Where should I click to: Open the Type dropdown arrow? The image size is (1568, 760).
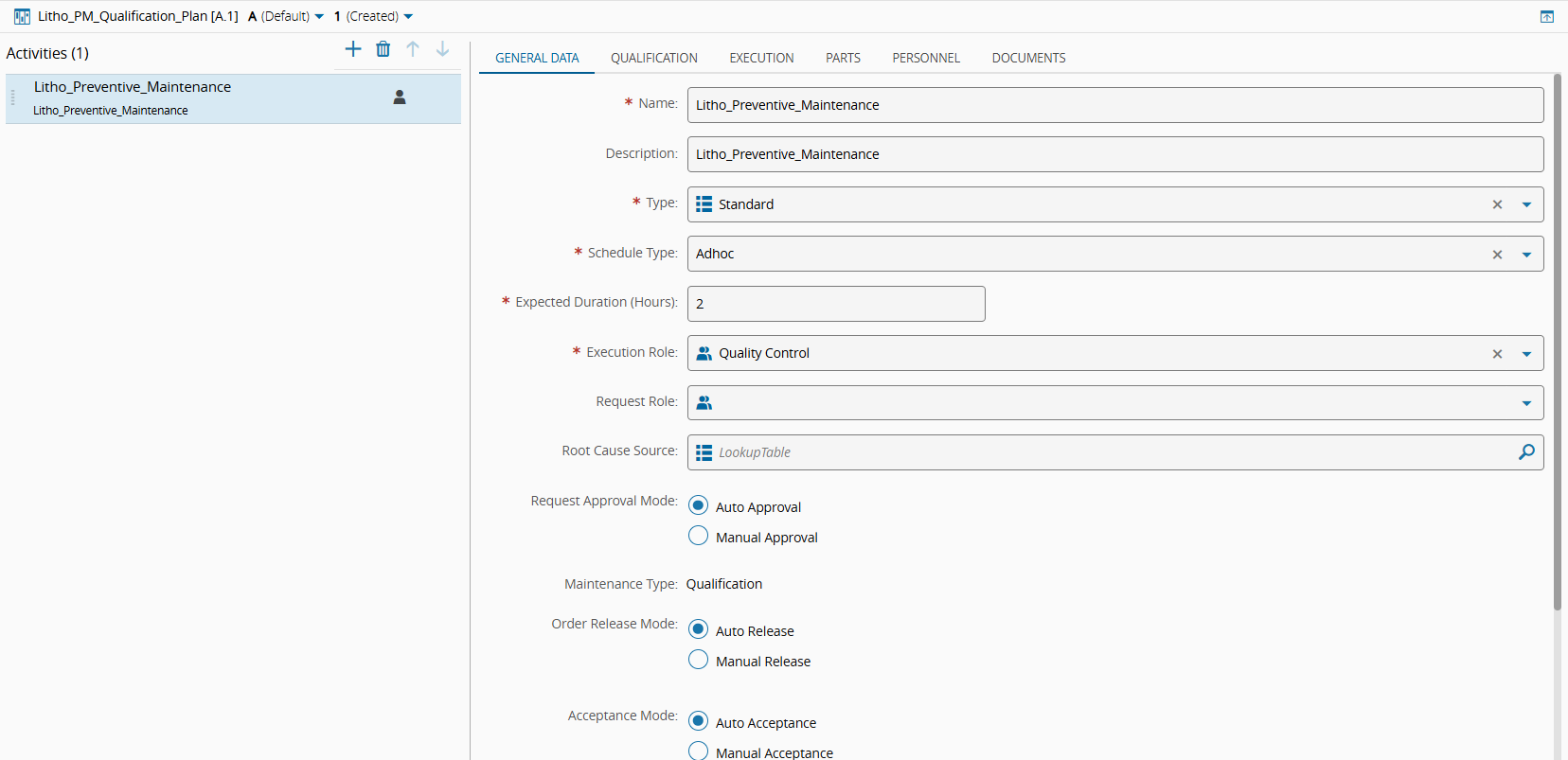tap(1526, 204)
